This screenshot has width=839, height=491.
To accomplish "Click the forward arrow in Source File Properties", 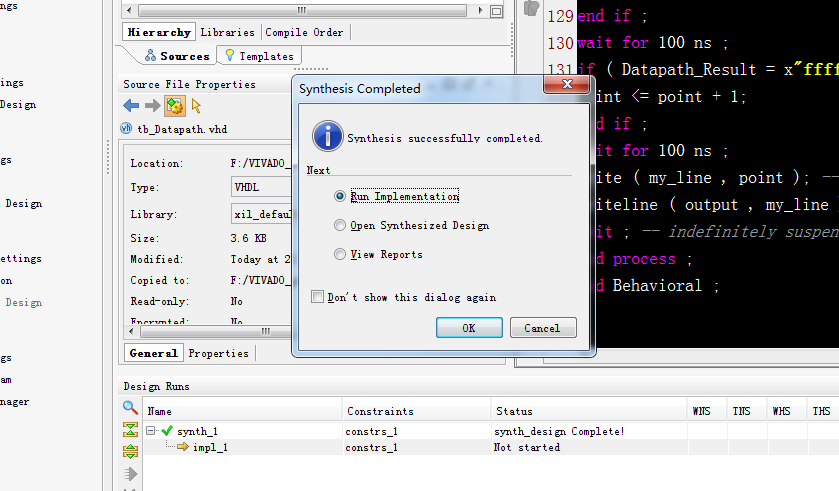I will tap(152, 105).
